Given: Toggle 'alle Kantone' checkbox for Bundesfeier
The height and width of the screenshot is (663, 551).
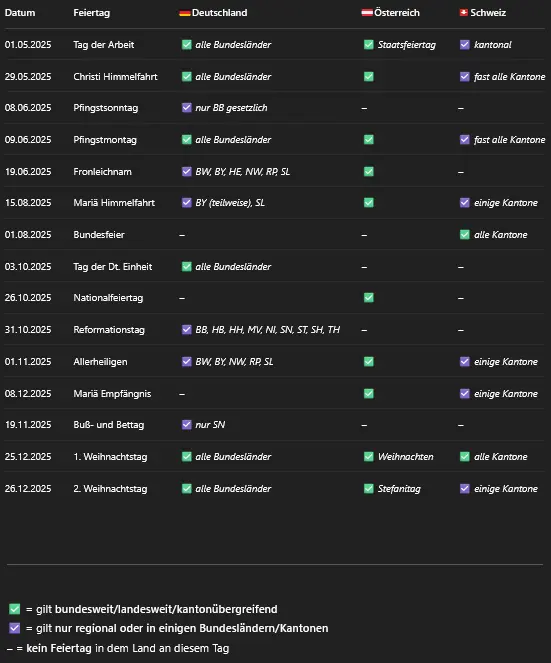Looking at the screenshot, I should (x=465, y=234).
